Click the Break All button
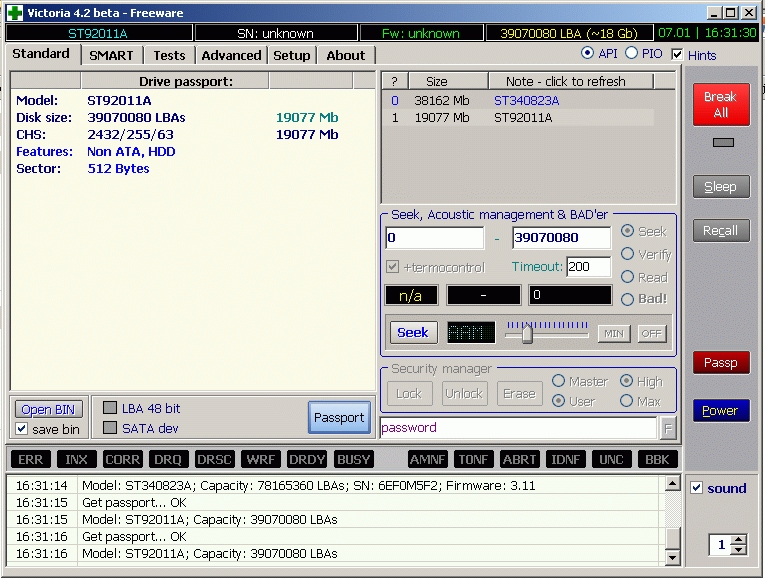The width and height of the screenshot is (765, 578). 721,104
